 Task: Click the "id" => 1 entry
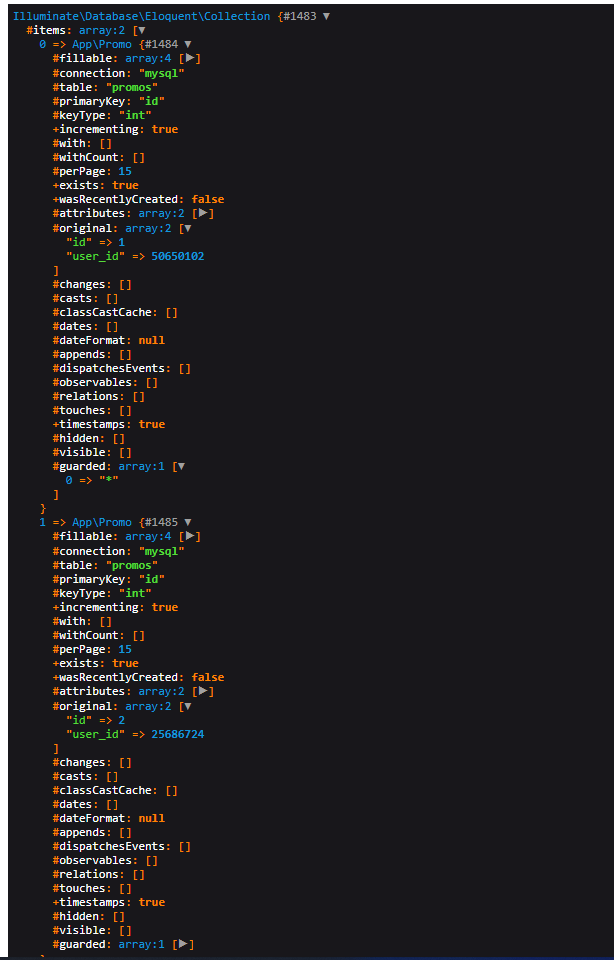[95, 242]
